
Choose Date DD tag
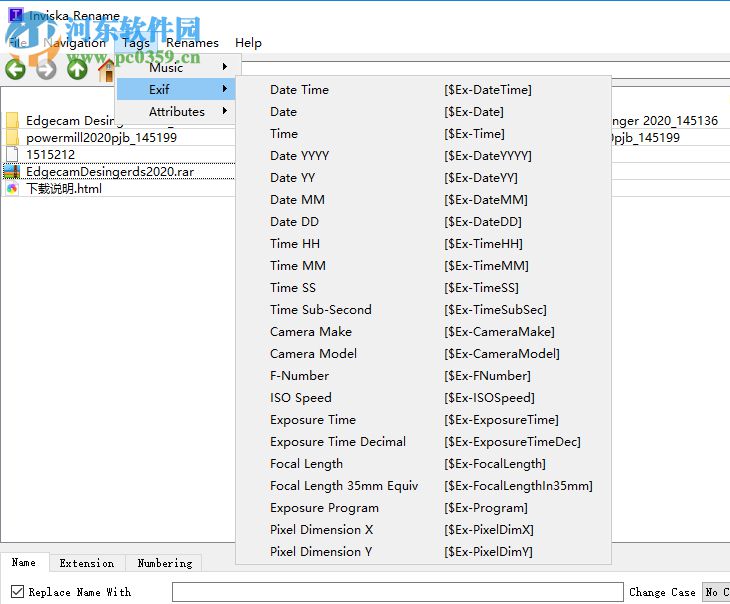click(x=423, y=222)
